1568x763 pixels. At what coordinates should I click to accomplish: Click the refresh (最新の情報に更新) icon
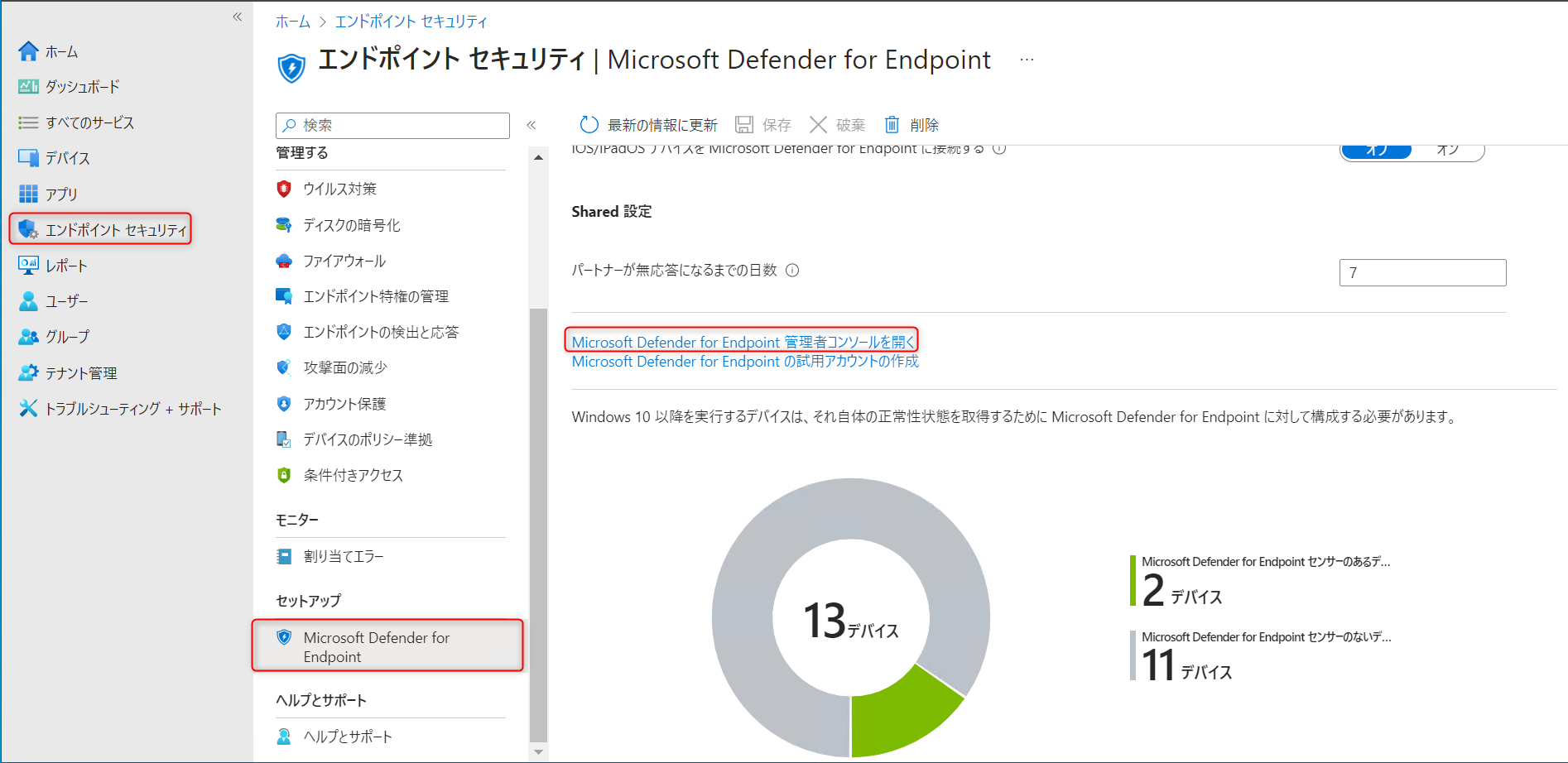pos(589,125)
